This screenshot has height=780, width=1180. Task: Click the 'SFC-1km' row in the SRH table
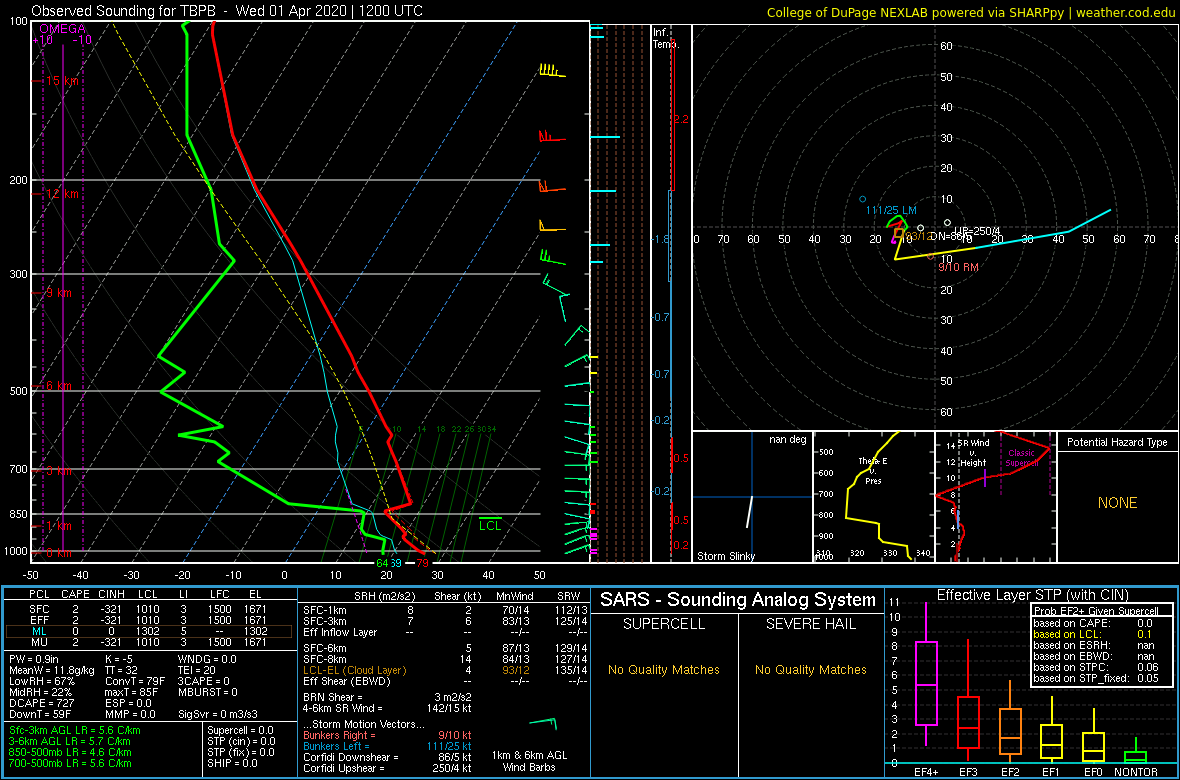(447, 610)
